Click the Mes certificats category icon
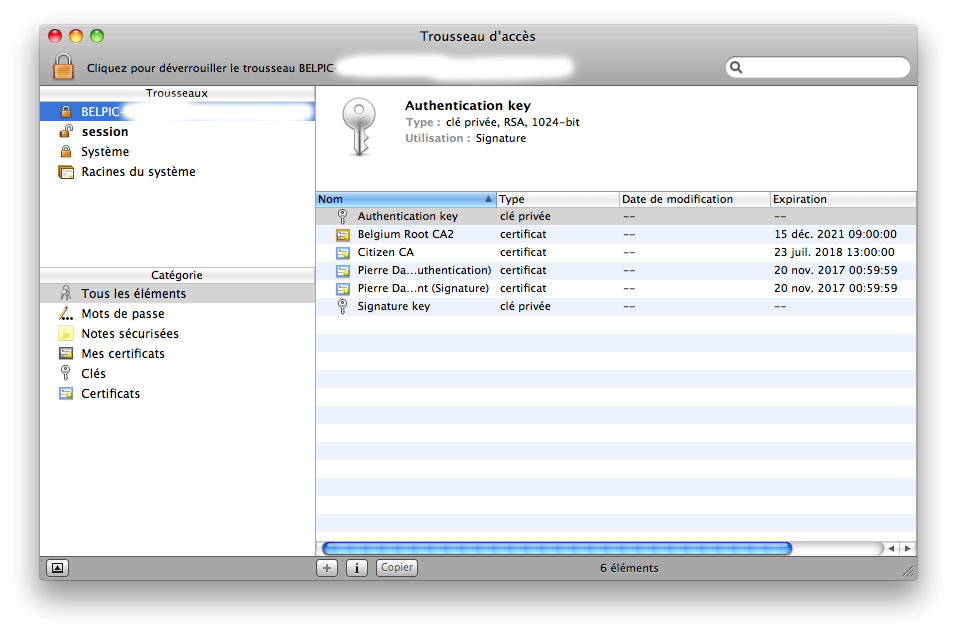The width and height of the screenshot is (957, 635). click(66, 354)
